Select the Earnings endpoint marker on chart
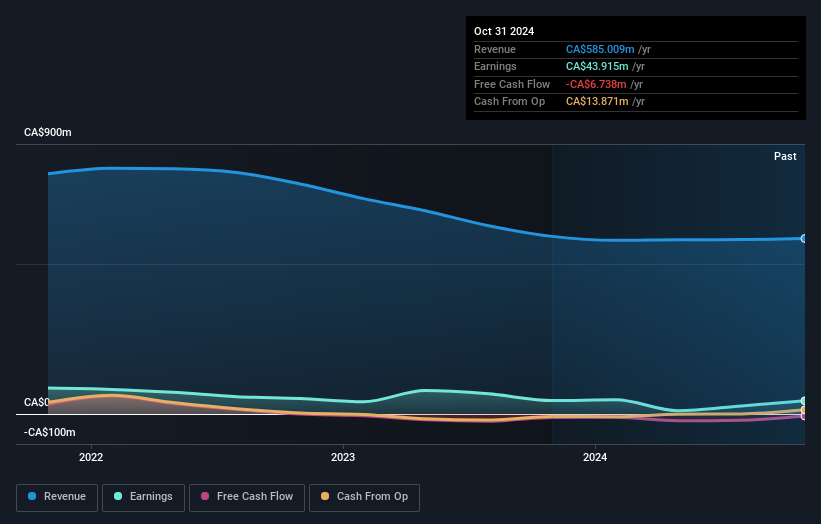The width and height of the screenshot is (821, 524). (x=804, y=401)
